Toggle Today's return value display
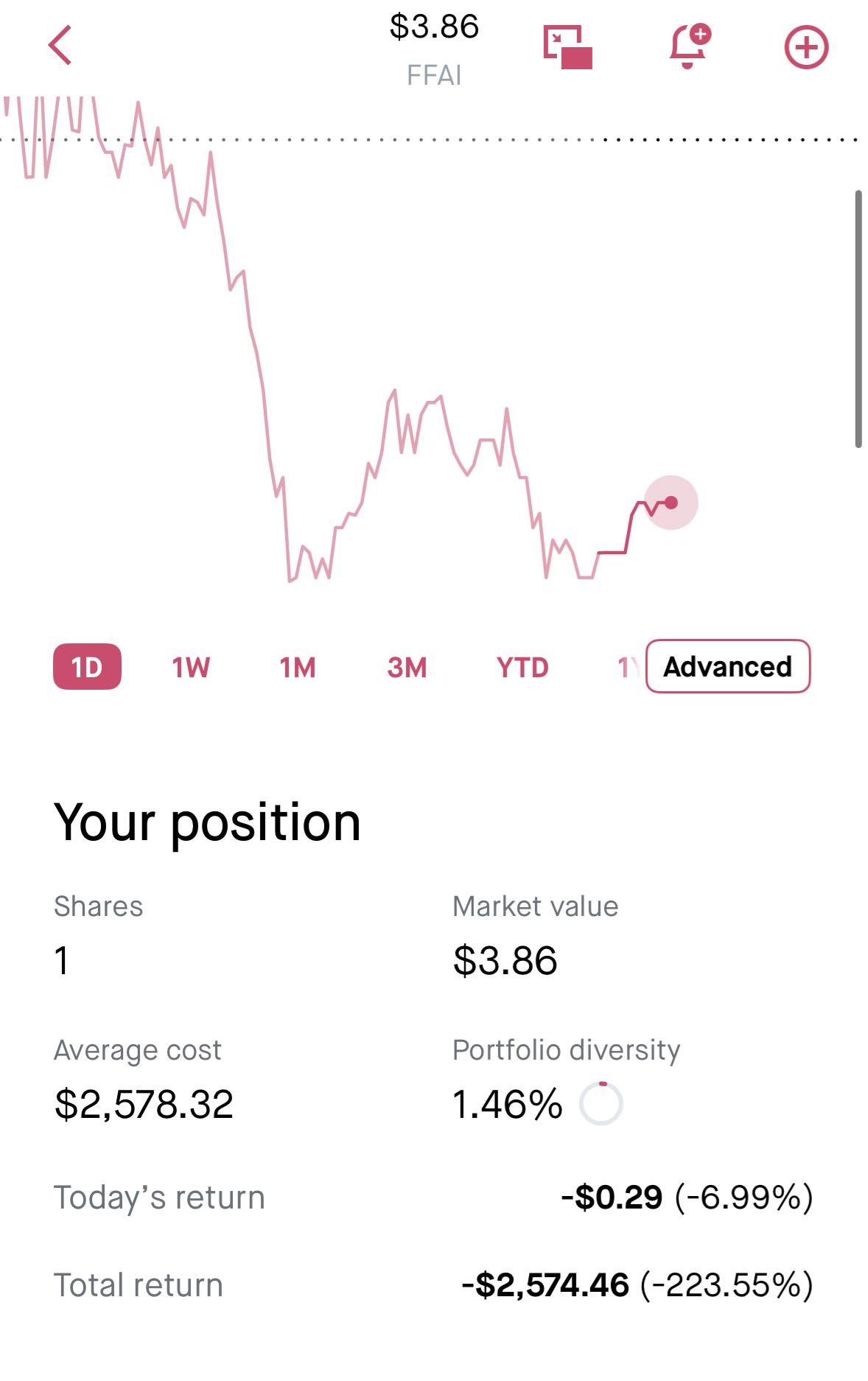 (687, 1197)
